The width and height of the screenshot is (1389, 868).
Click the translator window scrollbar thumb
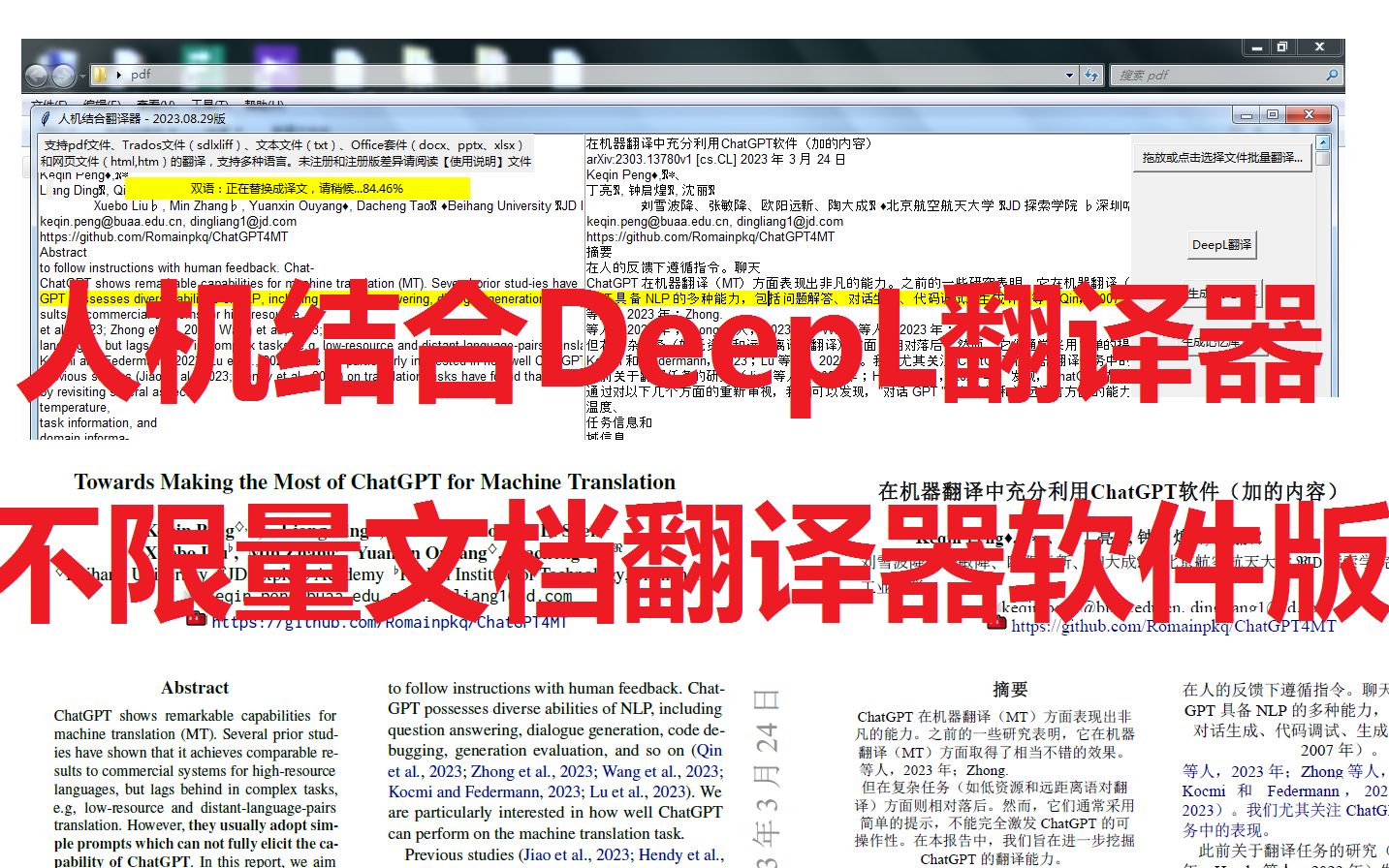tap(1322, 158)
